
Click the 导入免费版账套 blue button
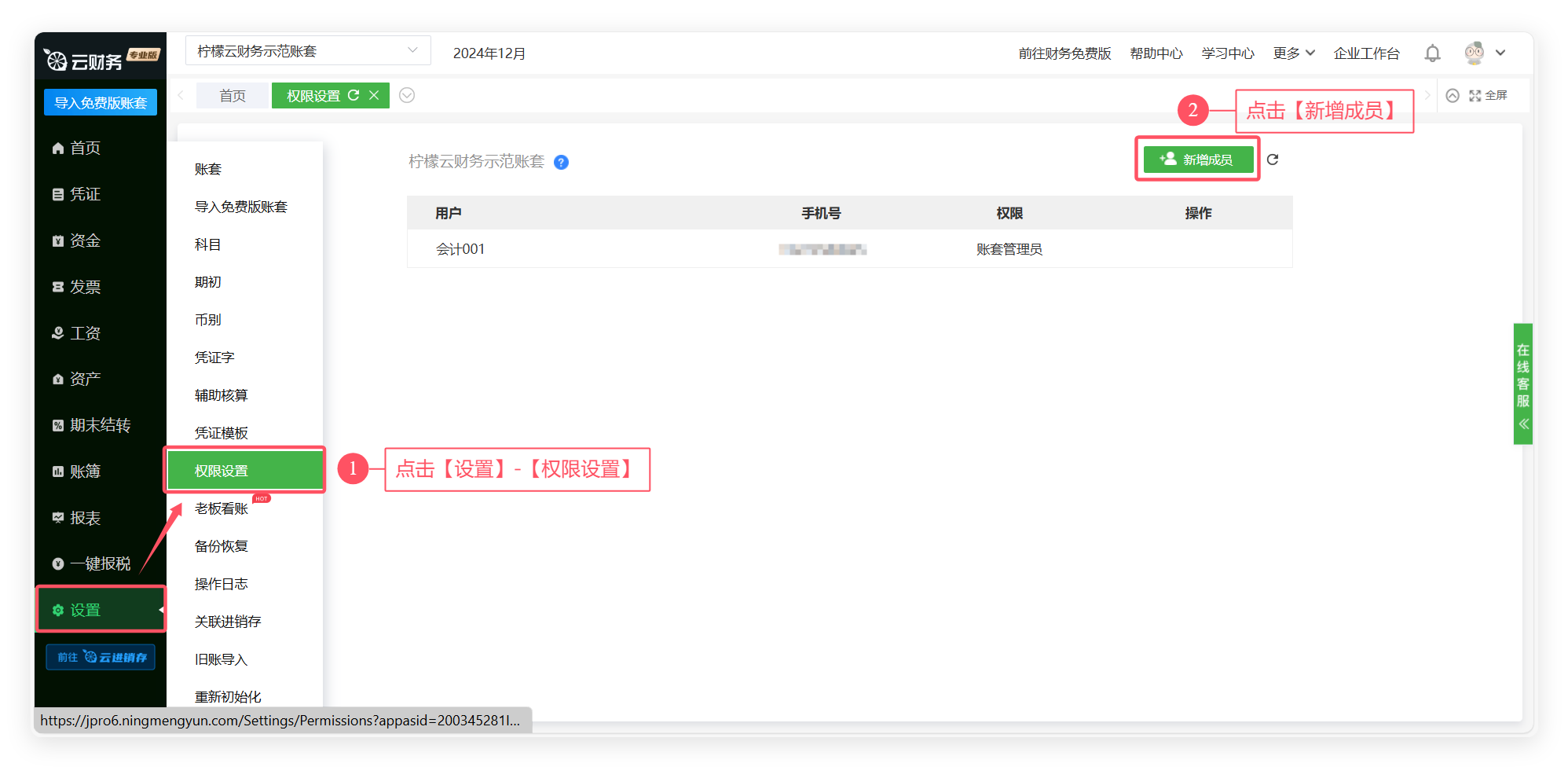pyautogui.click(x=101, y=103)
